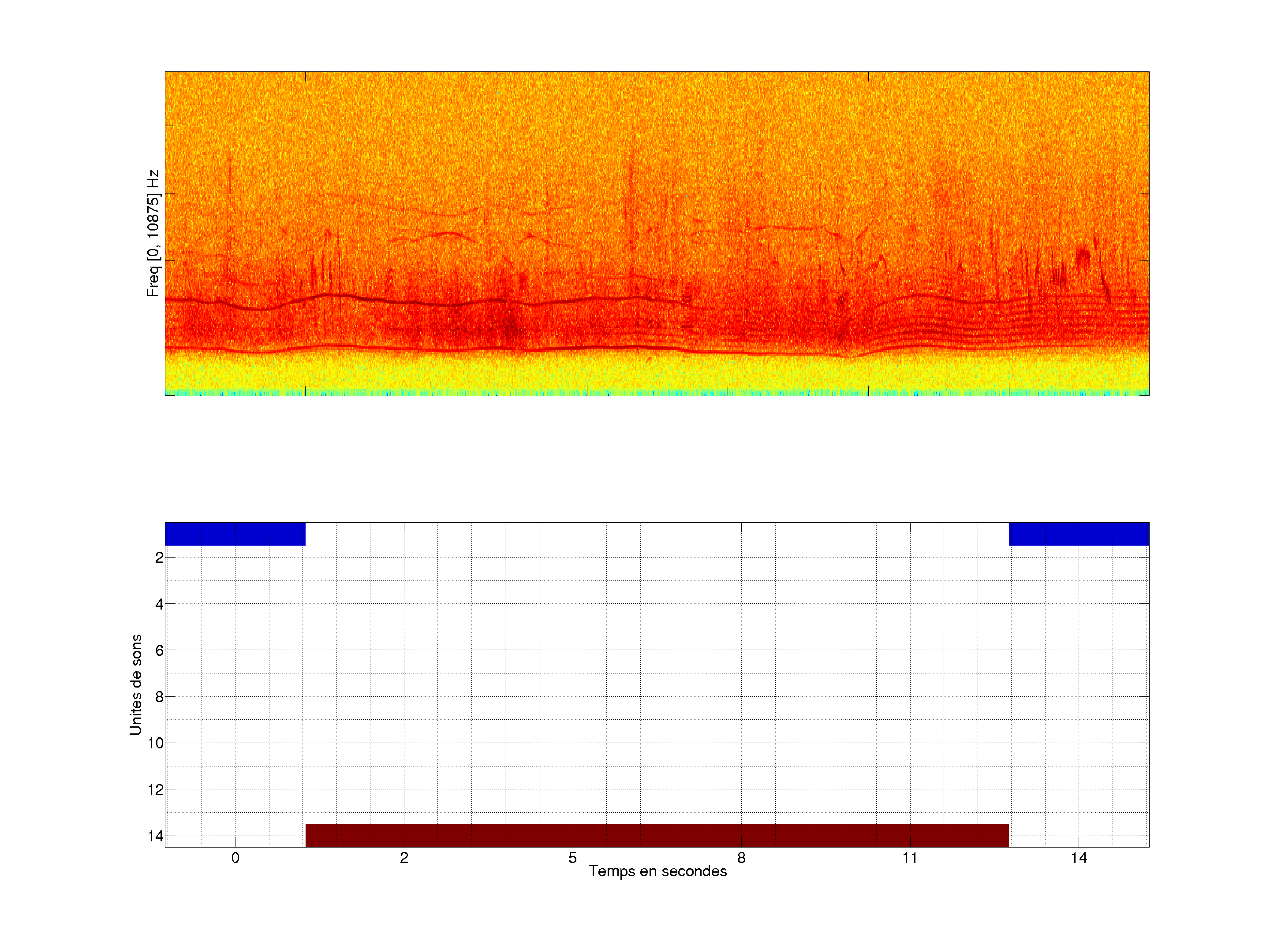Click x-axis tick label 5
The width and height of the screenshot is (1270, 952).
tap(572, 858)
